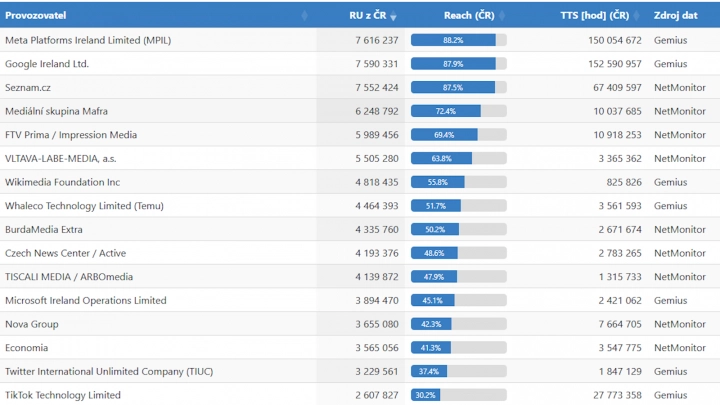The image size is (720, 405).
Task: Click Gemius source in Meta Platforms row
Action: pos(670,40)
